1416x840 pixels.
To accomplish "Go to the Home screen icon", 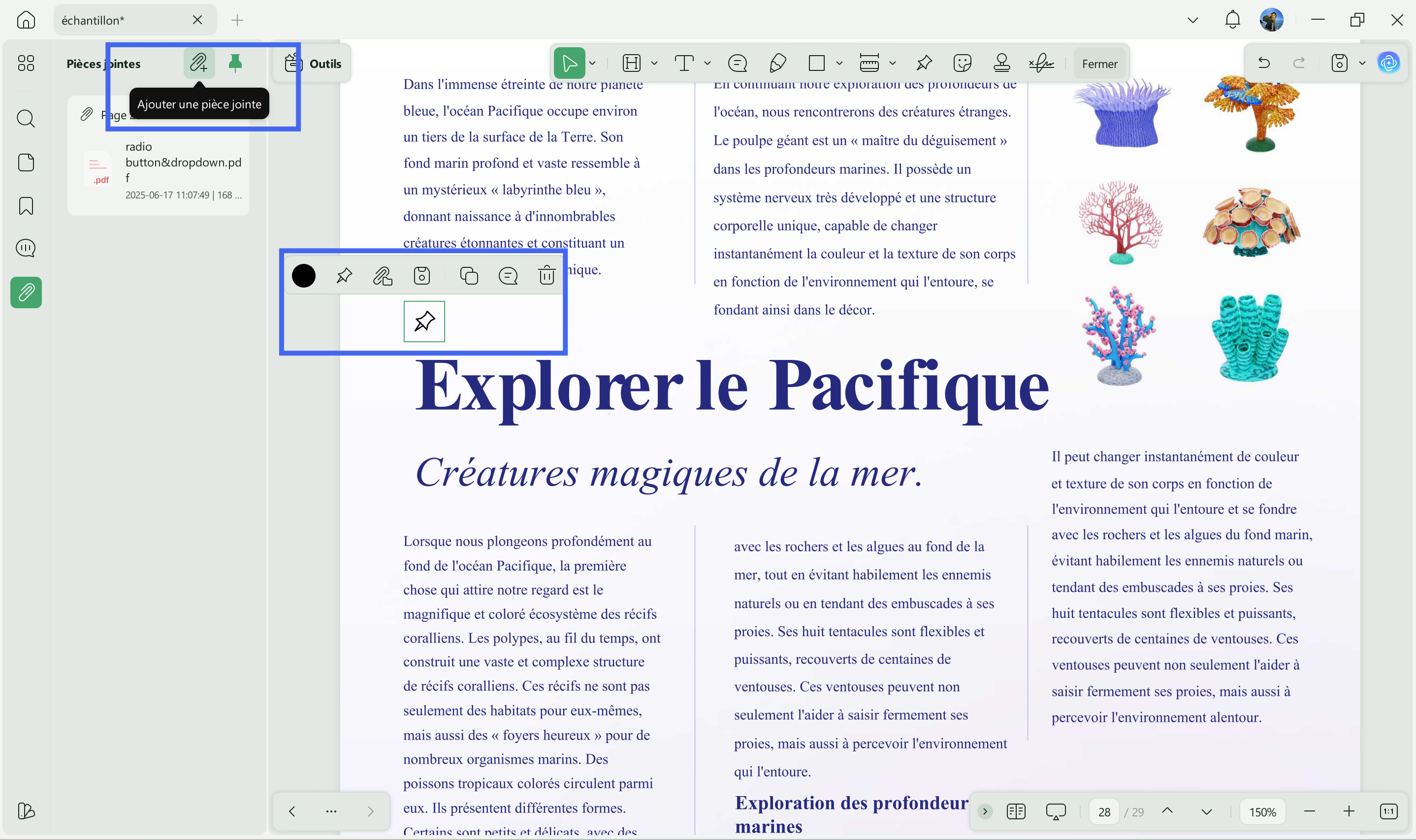I will point(26,20).
